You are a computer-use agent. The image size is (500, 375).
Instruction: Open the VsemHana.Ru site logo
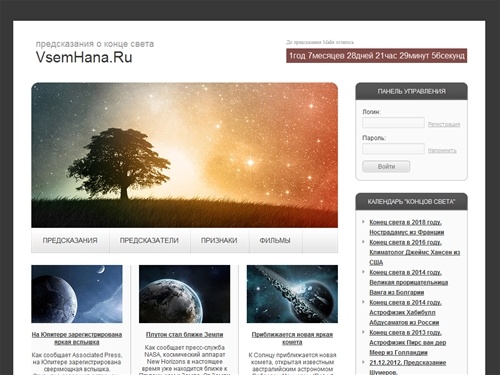[x=84, y=57]
